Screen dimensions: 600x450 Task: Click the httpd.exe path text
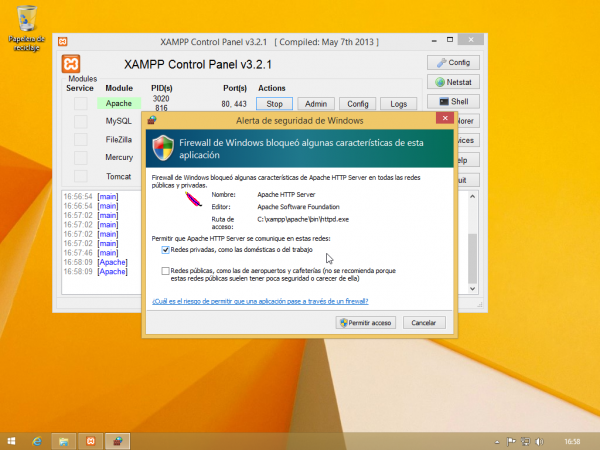point(303,219)
